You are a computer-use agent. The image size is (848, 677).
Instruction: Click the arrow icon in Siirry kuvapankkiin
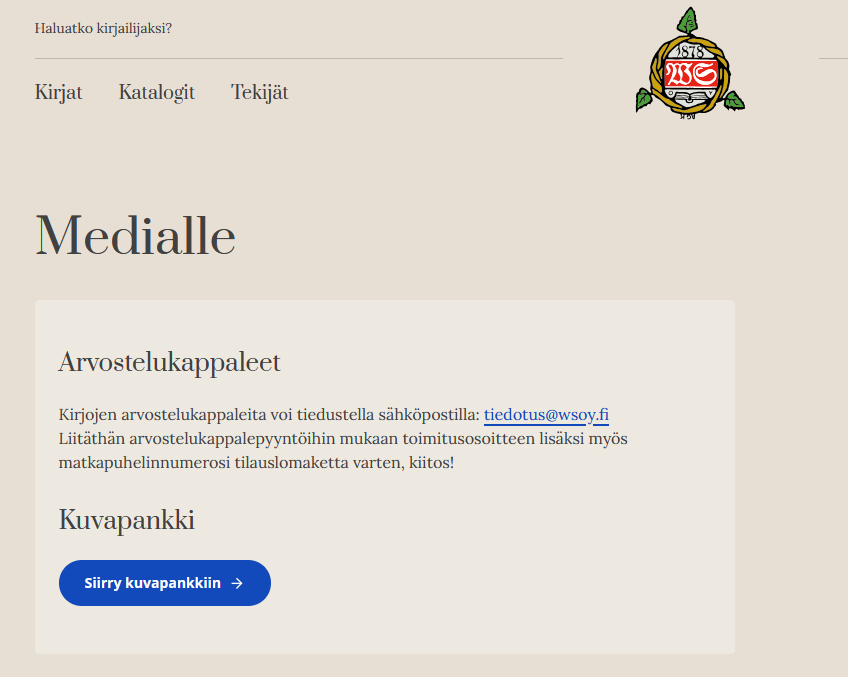tap(237, 583)
